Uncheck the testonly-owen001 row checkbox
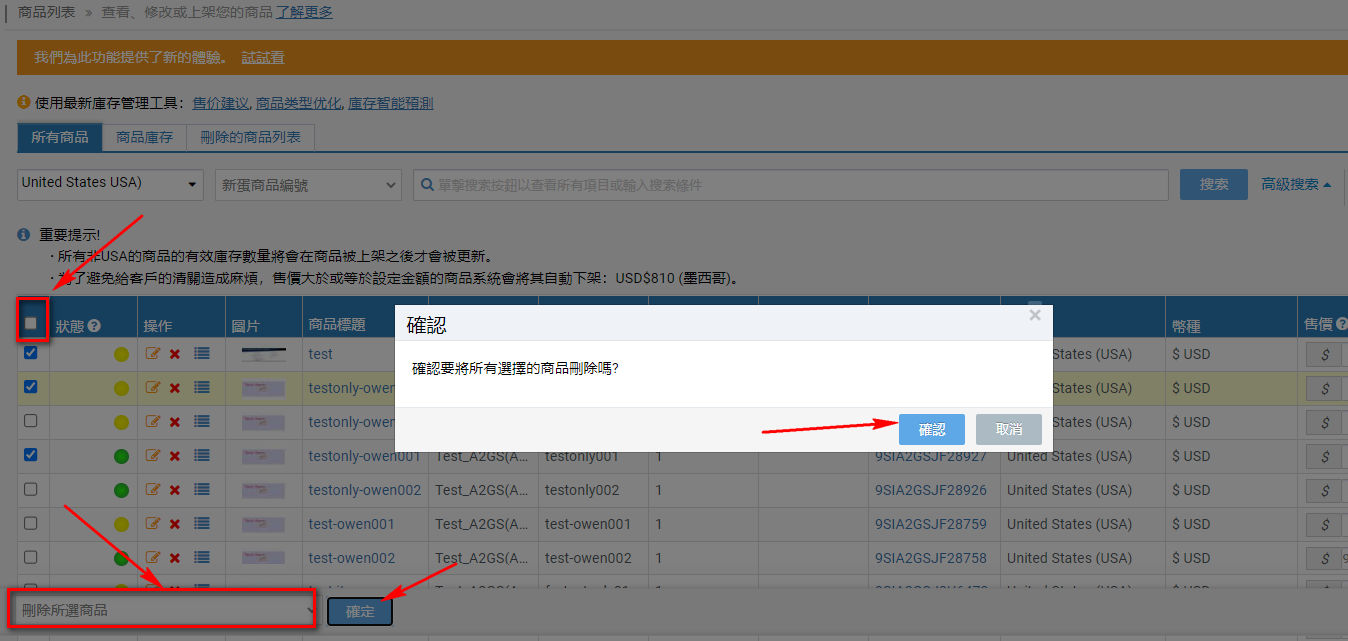1348x641 pixels. pos(31,455)
